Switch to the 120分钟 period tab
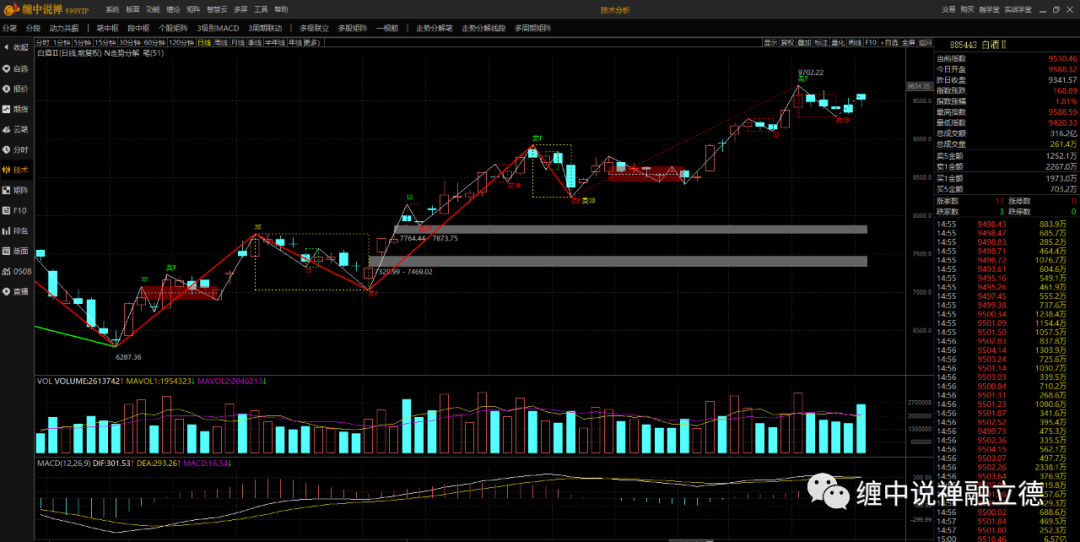1080x542 pixels. pyautogui.click(x=181, y=43)
